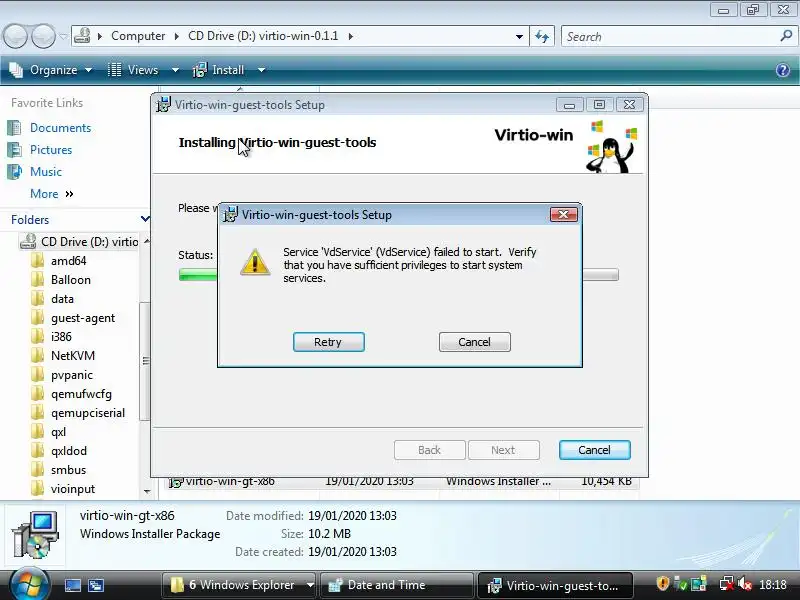Select CD Drive (D:) virtio in folder tree
This screenshot has height=600, width=800.
point(79,241)
